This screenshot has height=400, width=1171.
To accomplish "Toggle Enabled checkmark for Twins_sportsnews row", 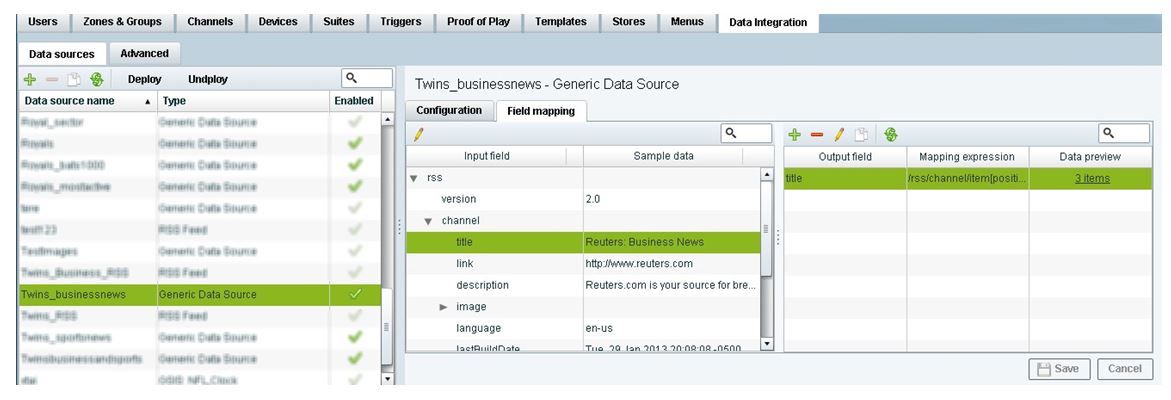I will click(355, 337).
